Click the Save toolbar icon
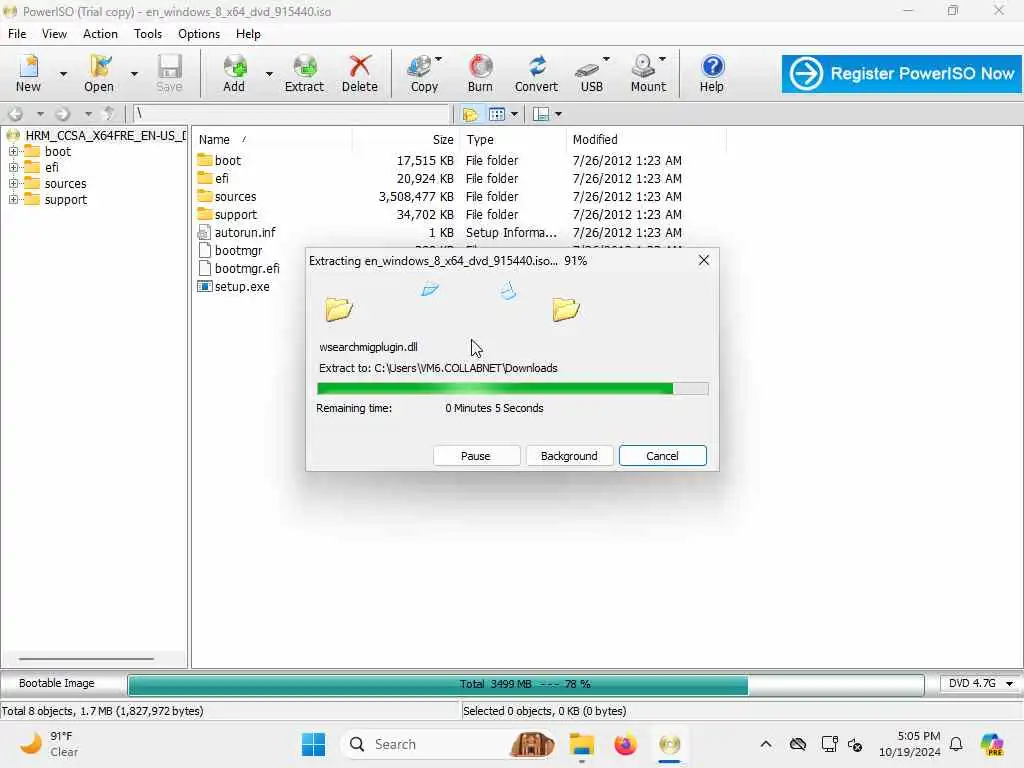This screenshot has height=768, width=1024. click(169, 72)
